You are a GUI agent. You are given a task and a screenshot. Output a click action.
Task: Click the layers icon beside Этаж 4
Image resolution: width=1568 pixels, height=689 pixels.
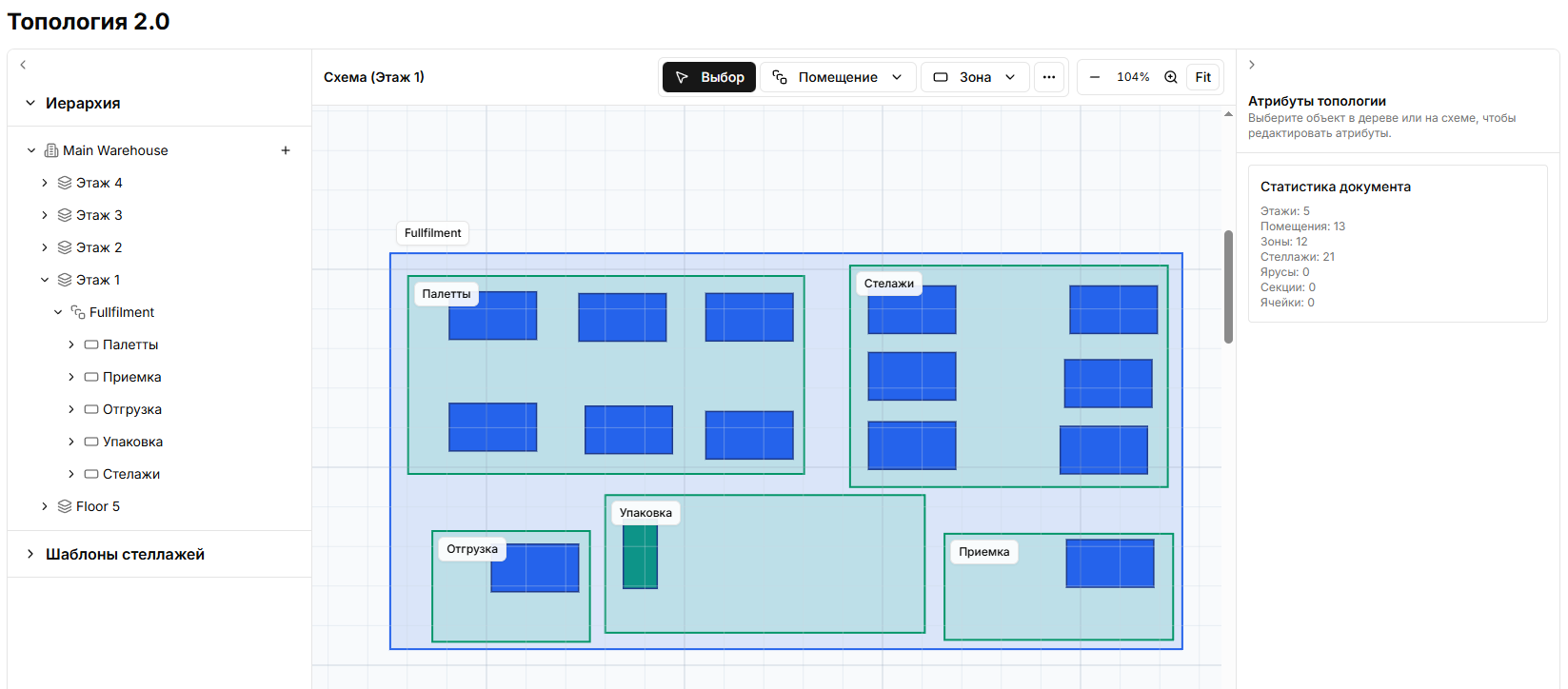[x=65, y=183]
